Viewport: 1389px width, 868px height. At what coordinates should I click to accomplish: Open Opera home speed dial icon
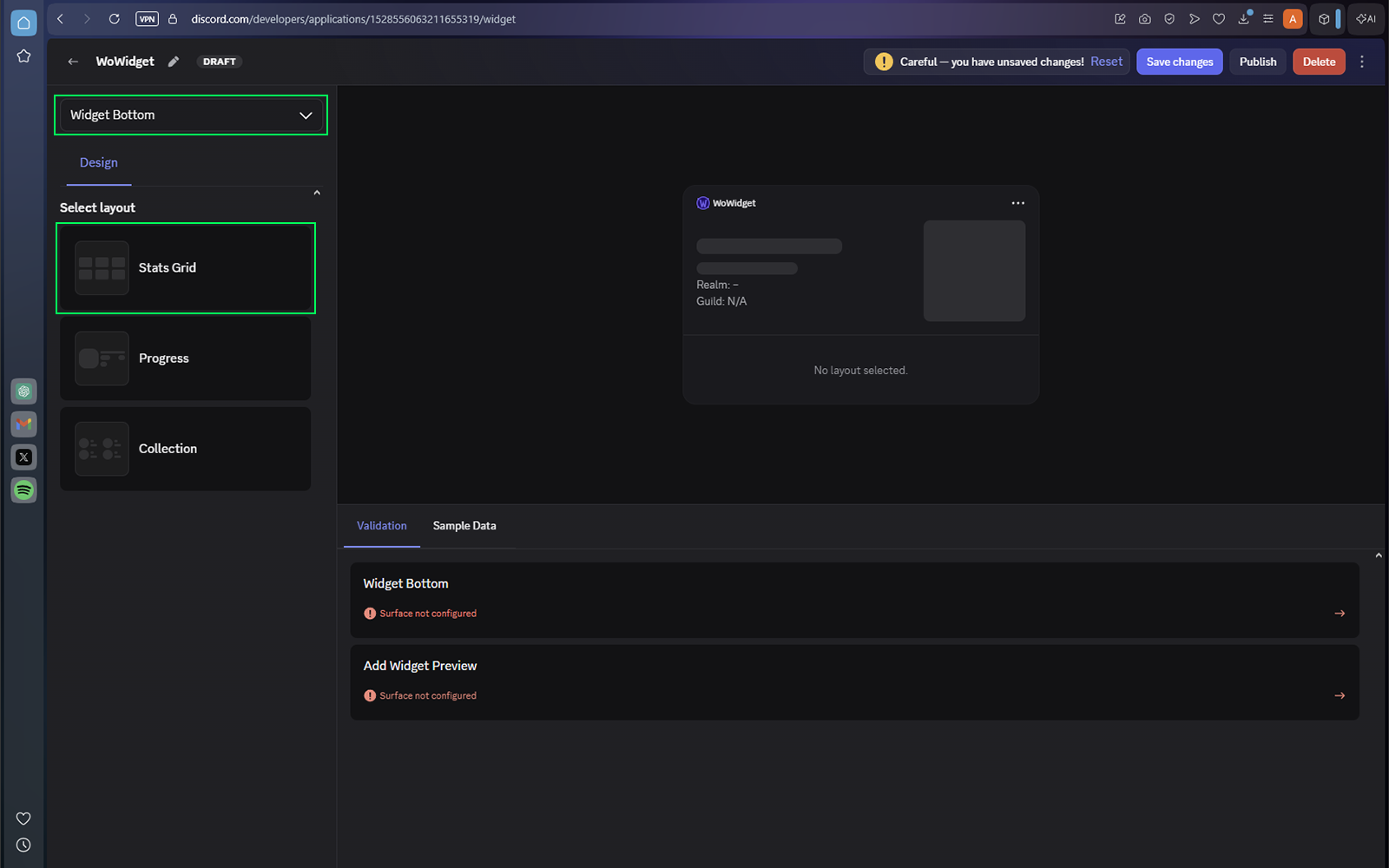23,23
